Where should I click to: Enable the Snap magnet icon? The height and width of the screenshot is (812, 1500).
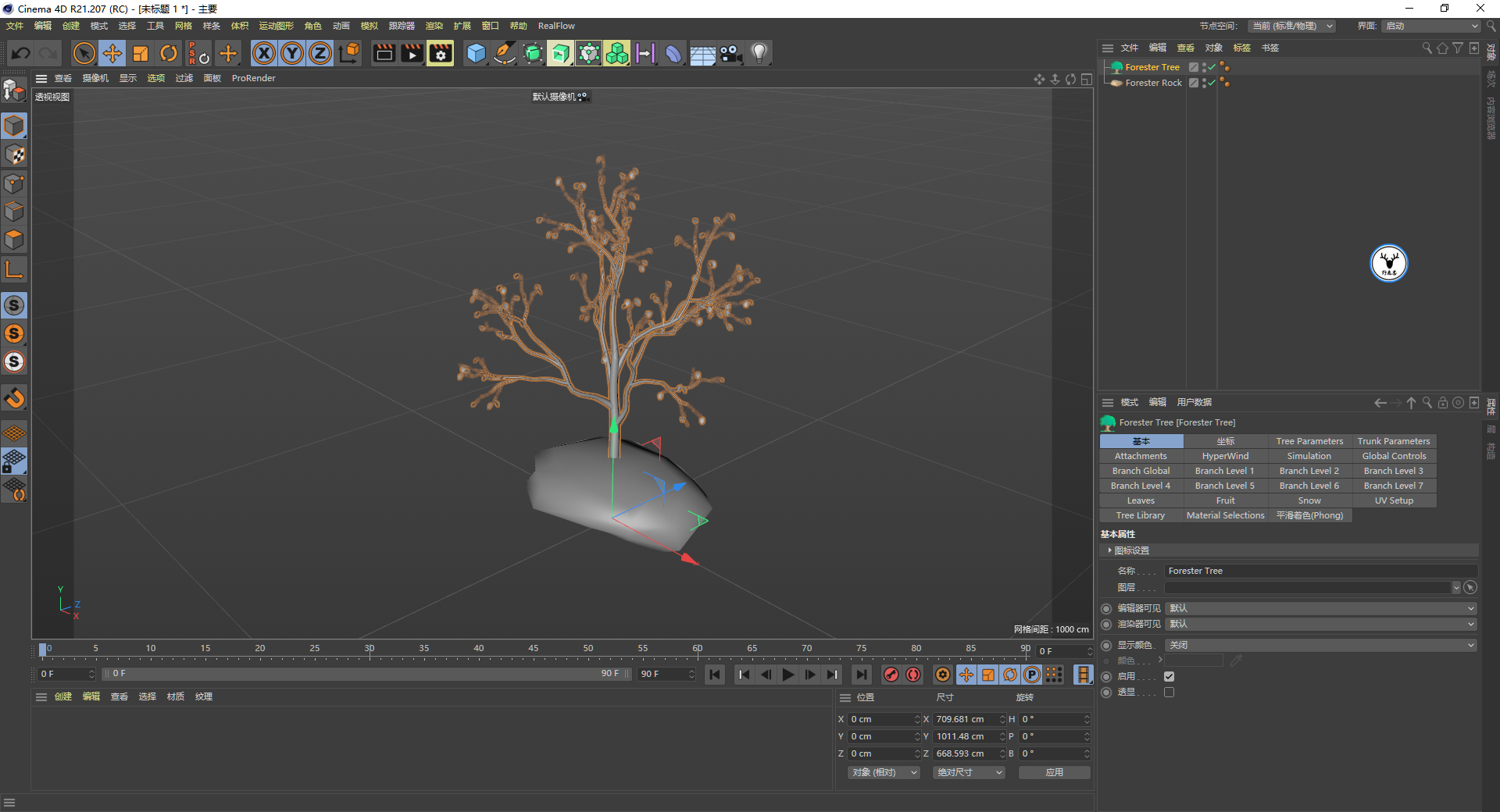(14, 398)
